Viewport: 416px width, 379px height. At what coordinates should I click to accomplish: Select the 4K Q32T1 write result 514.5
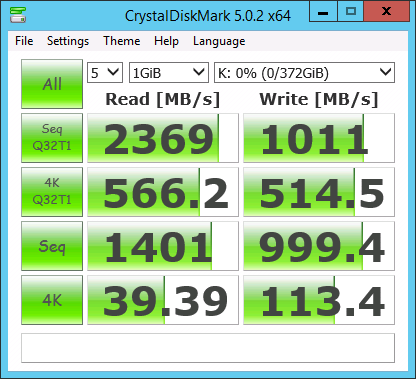click(319, 192)
